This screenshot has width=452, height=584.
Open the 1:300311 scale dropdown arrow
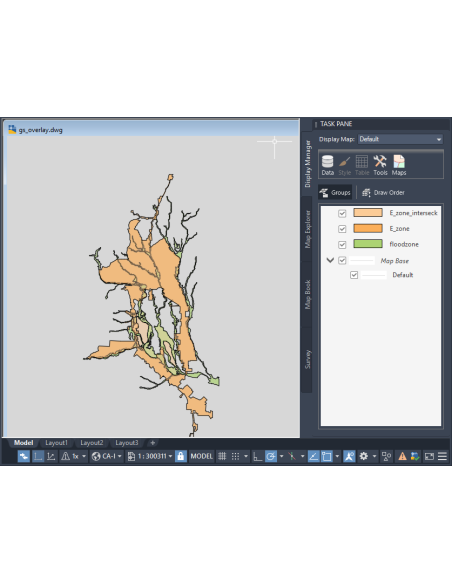click(170, 456)
